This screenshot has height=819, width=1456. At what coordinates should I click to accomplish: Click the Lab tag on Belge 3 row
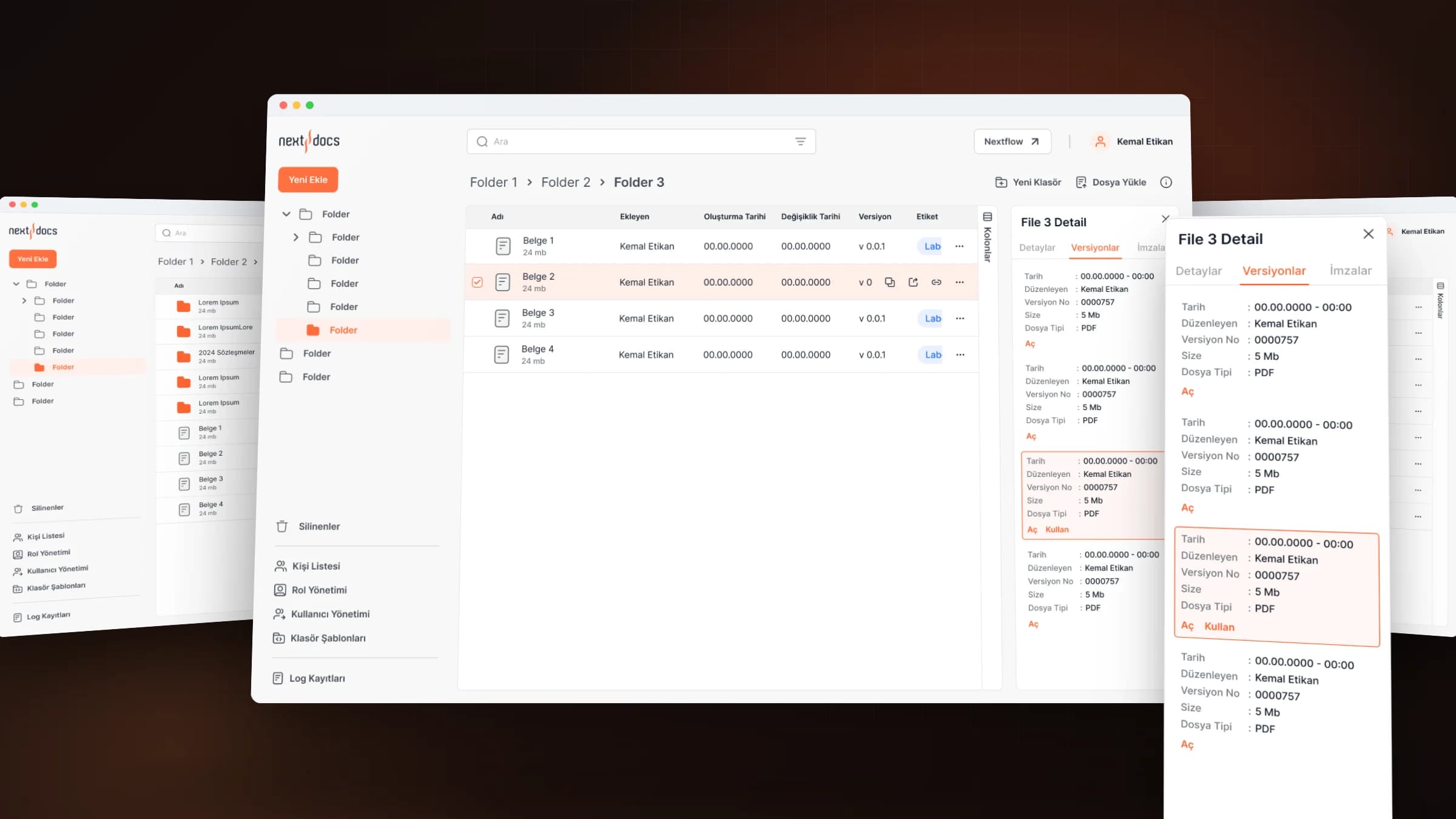point(931,318)
